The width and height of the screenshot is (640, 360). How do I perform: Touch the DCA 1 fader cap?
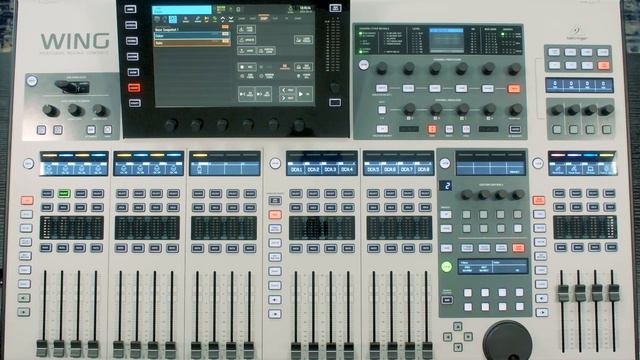tap(296, 351)
